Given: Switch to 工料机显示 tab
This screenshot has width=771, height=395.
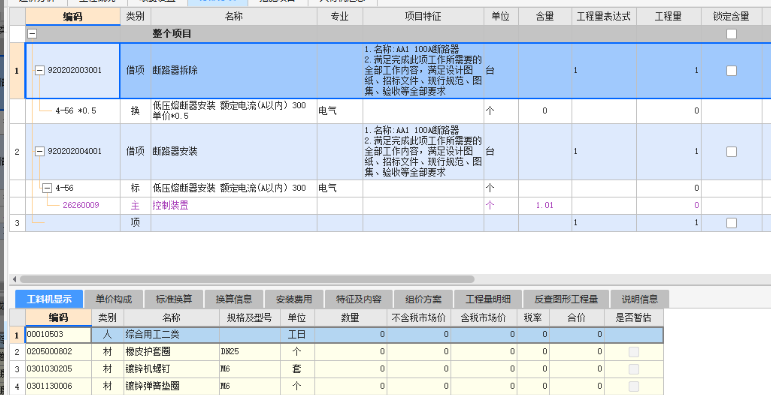Looking at the screenshot, I should (49, 299).
